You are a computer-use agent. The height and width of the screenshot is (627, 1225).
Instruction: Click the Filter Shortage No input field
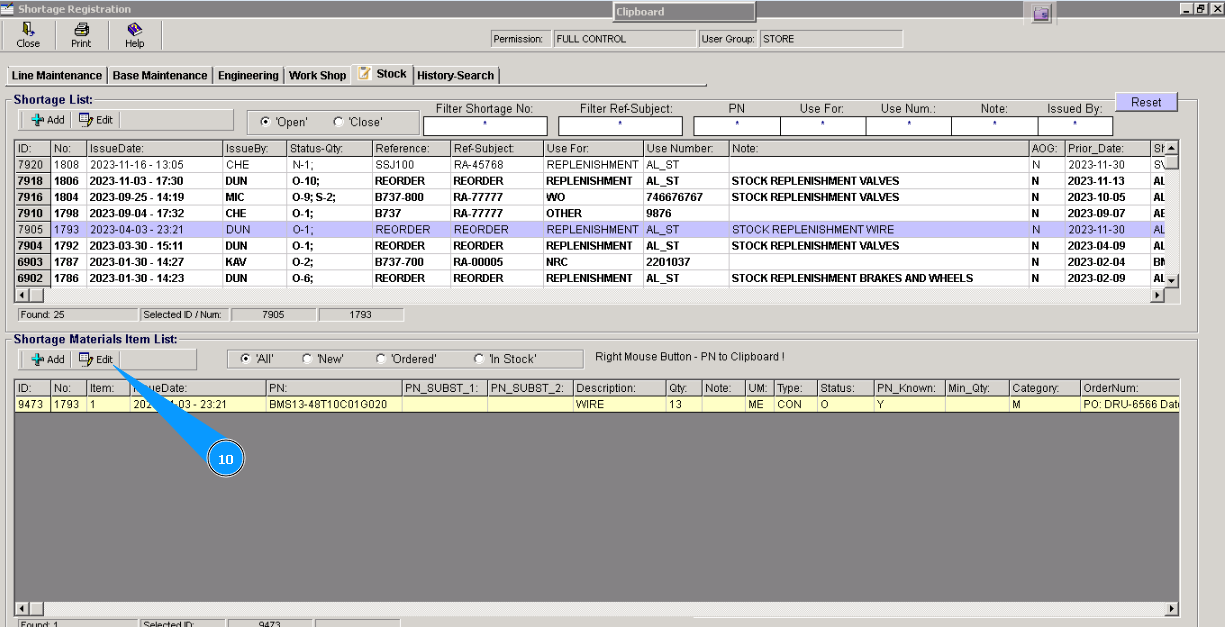tap(485, 127)
